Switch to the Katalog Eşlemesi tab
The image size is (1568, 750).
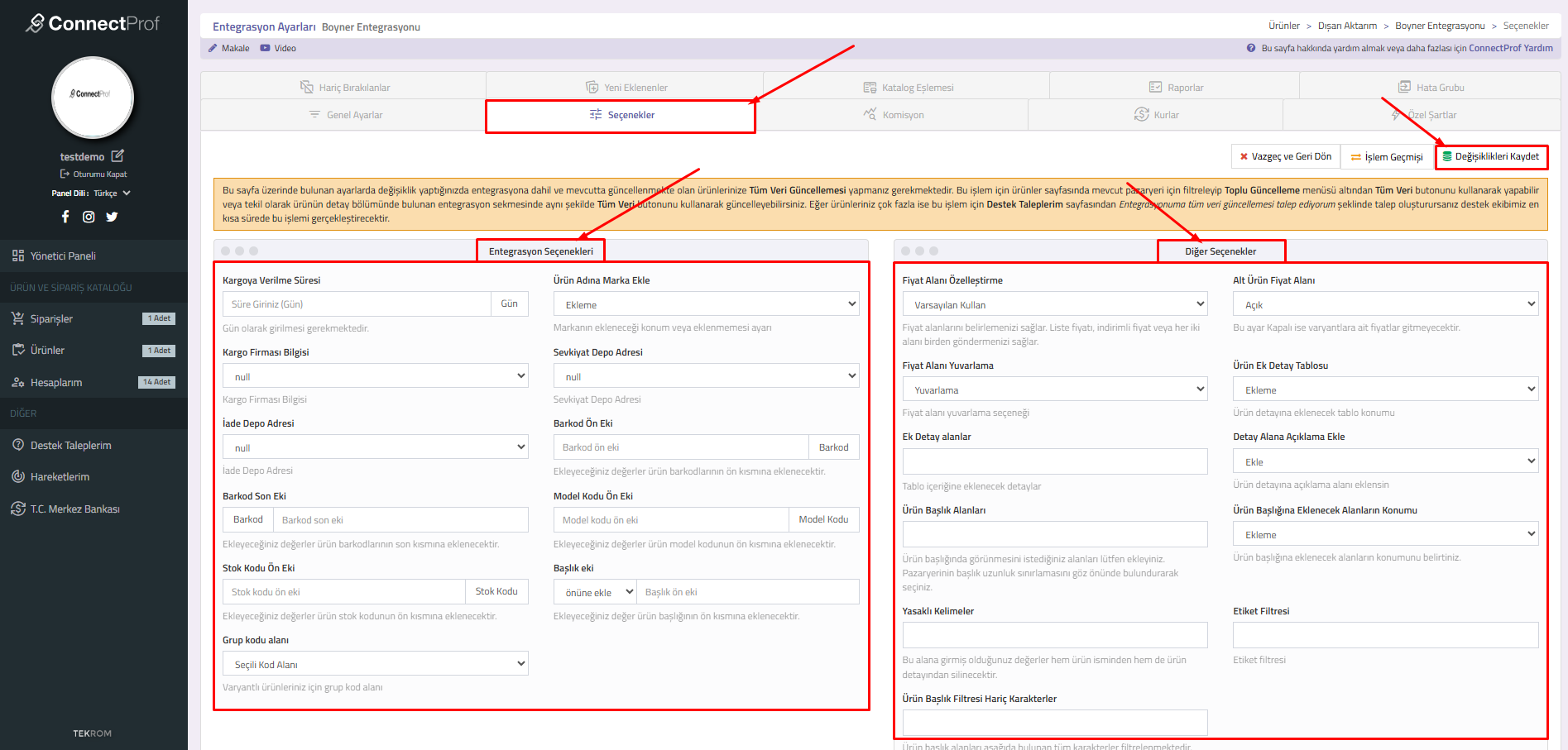(x=907, y=87)
